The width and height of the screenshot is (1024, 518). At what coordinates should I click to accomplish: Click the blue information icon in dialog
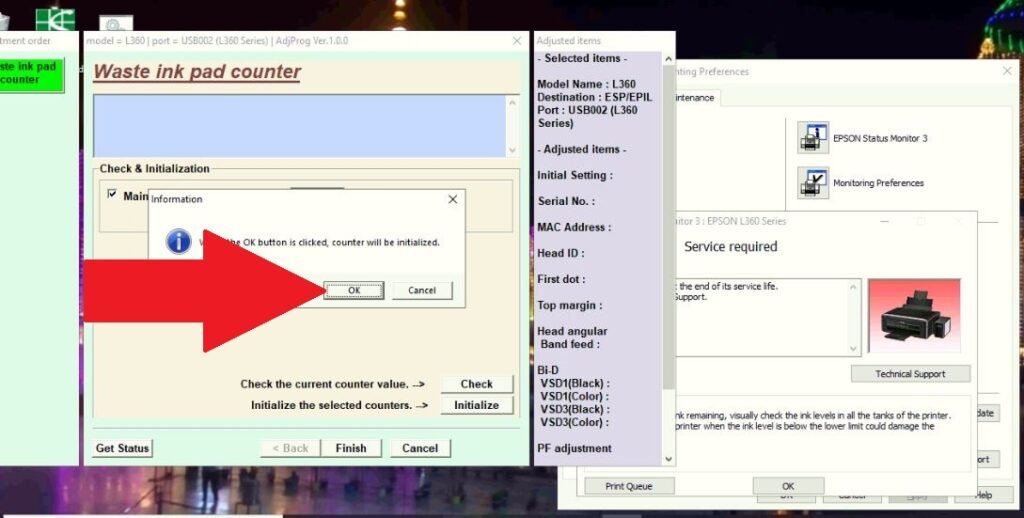179,242
